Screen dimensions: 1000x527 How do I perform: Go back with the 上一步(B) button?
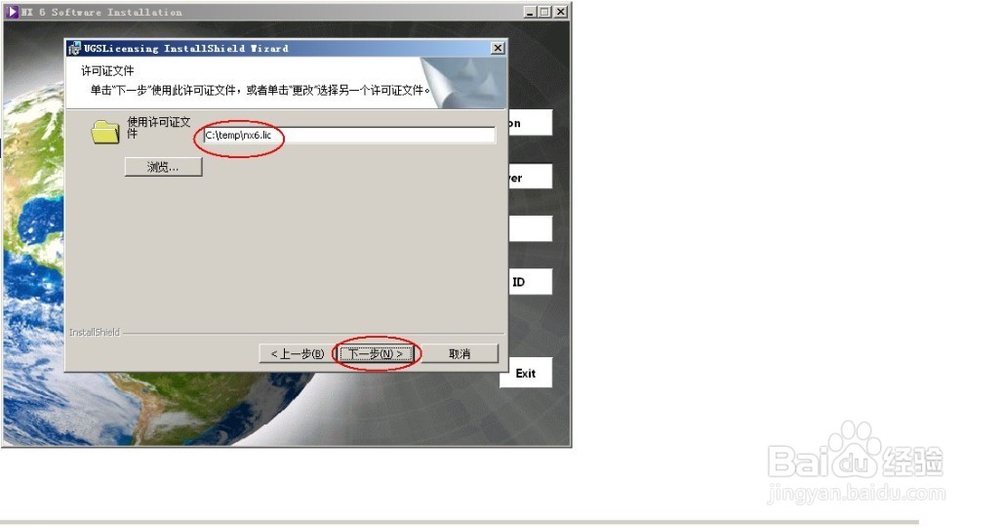click(297, 353)
